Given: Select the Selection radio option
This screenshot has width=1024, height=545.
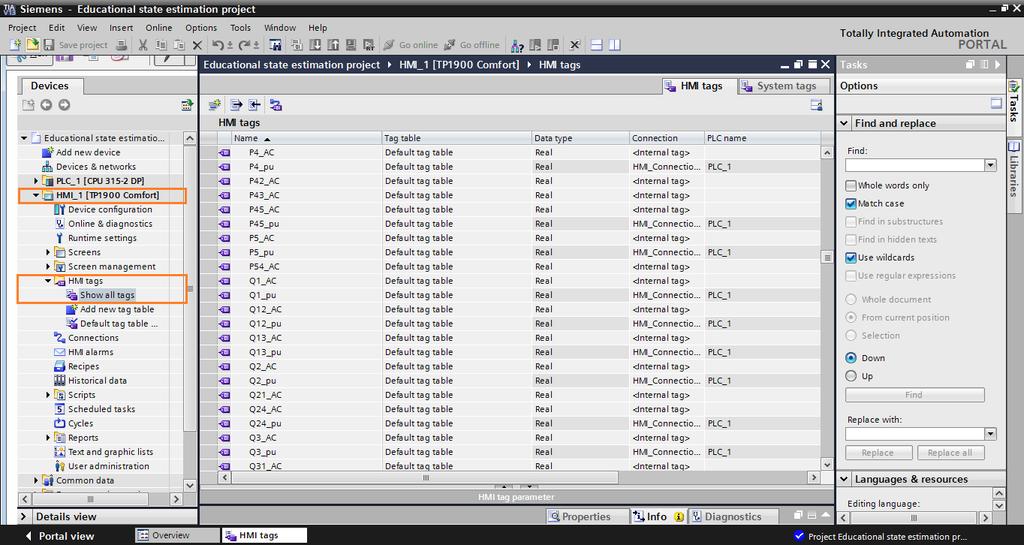Looking at the screenshot, I should click(x=850, y=335).
